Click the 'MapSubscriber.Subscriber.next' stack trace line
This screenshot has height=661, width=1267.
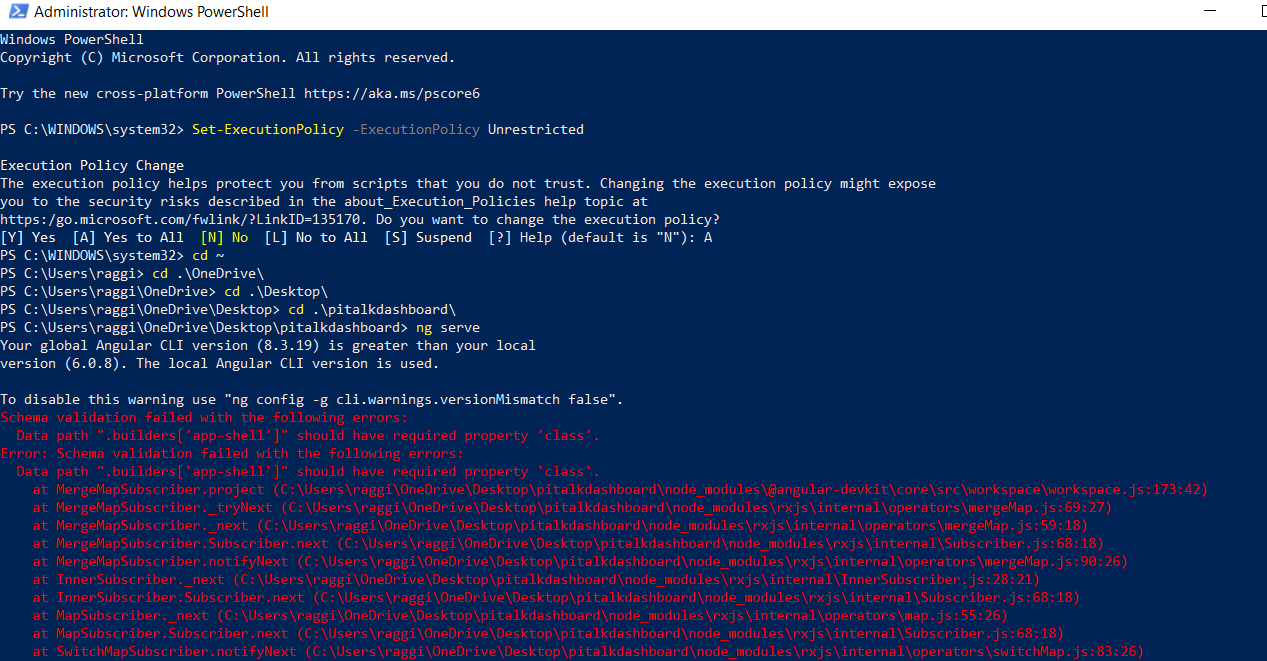548,633
